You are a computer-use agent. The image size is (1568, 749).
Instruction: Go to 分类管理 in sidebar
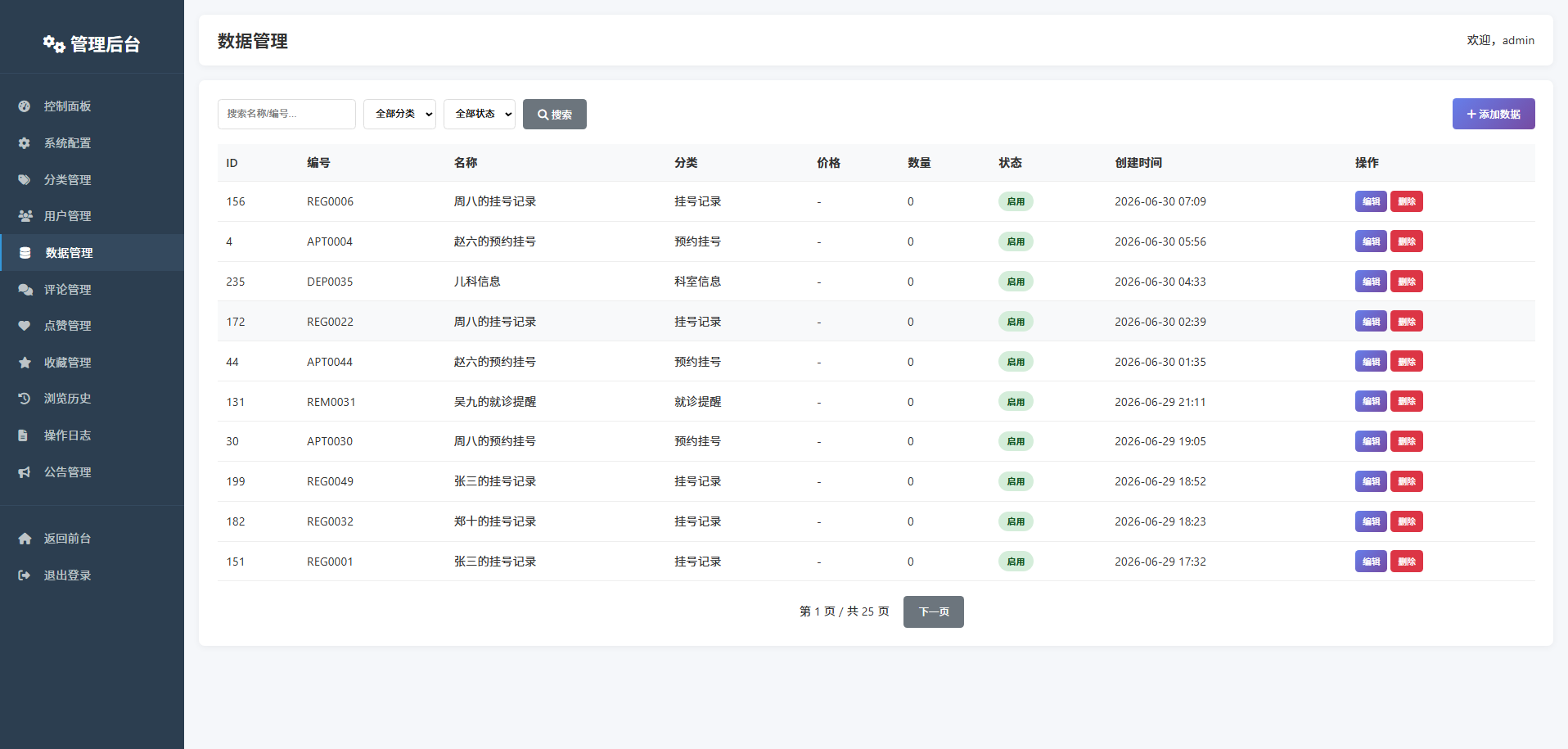pyautogui.click(x=92, y=180)
